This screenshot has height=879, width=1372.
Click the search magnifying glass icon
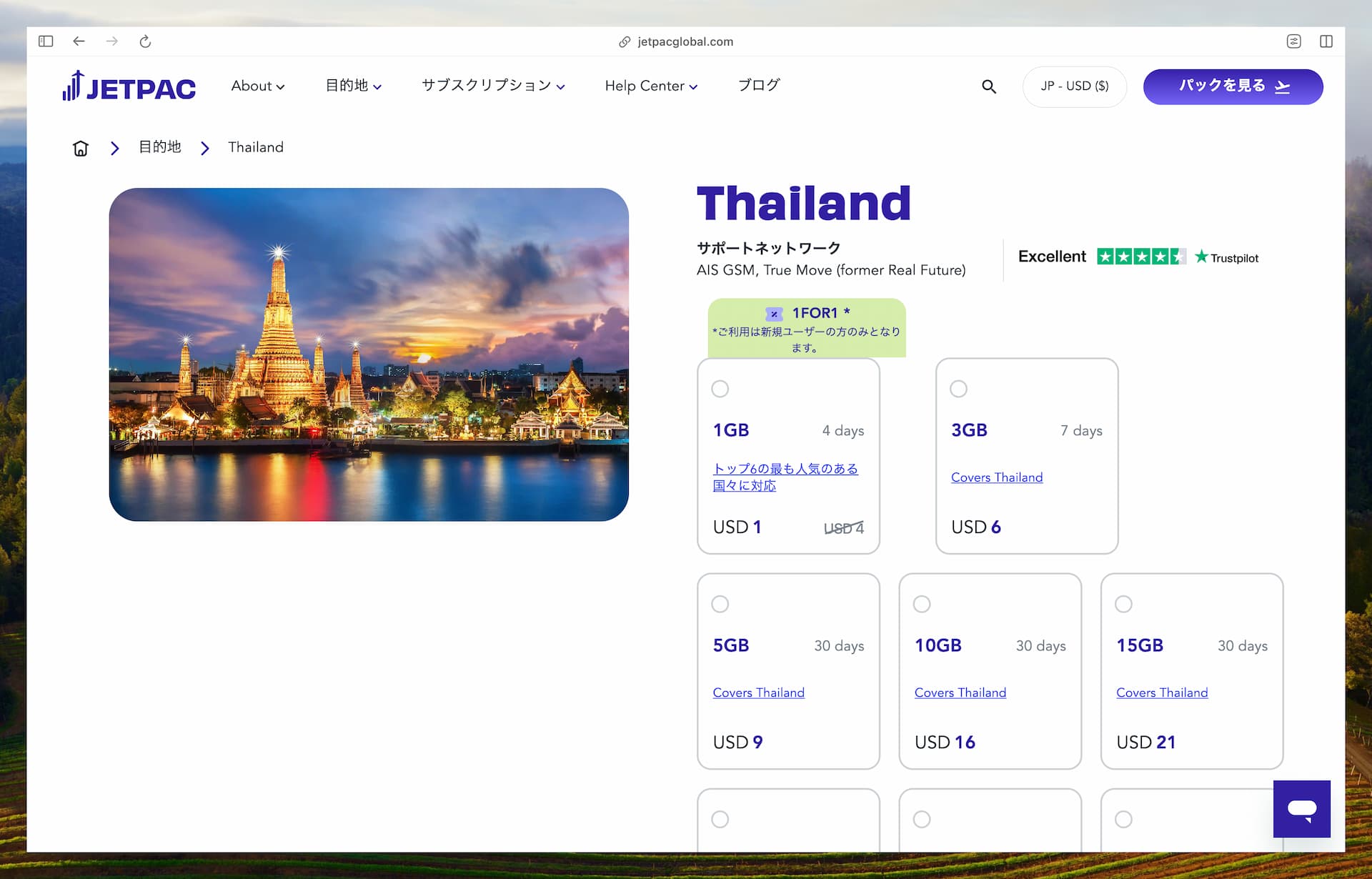988,87
